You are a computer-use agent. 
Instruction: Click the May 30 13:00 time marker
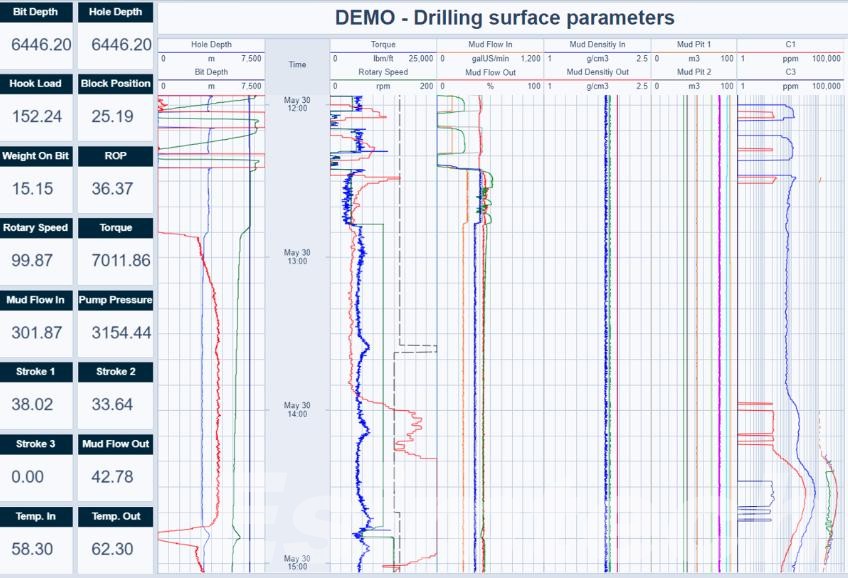297,257
